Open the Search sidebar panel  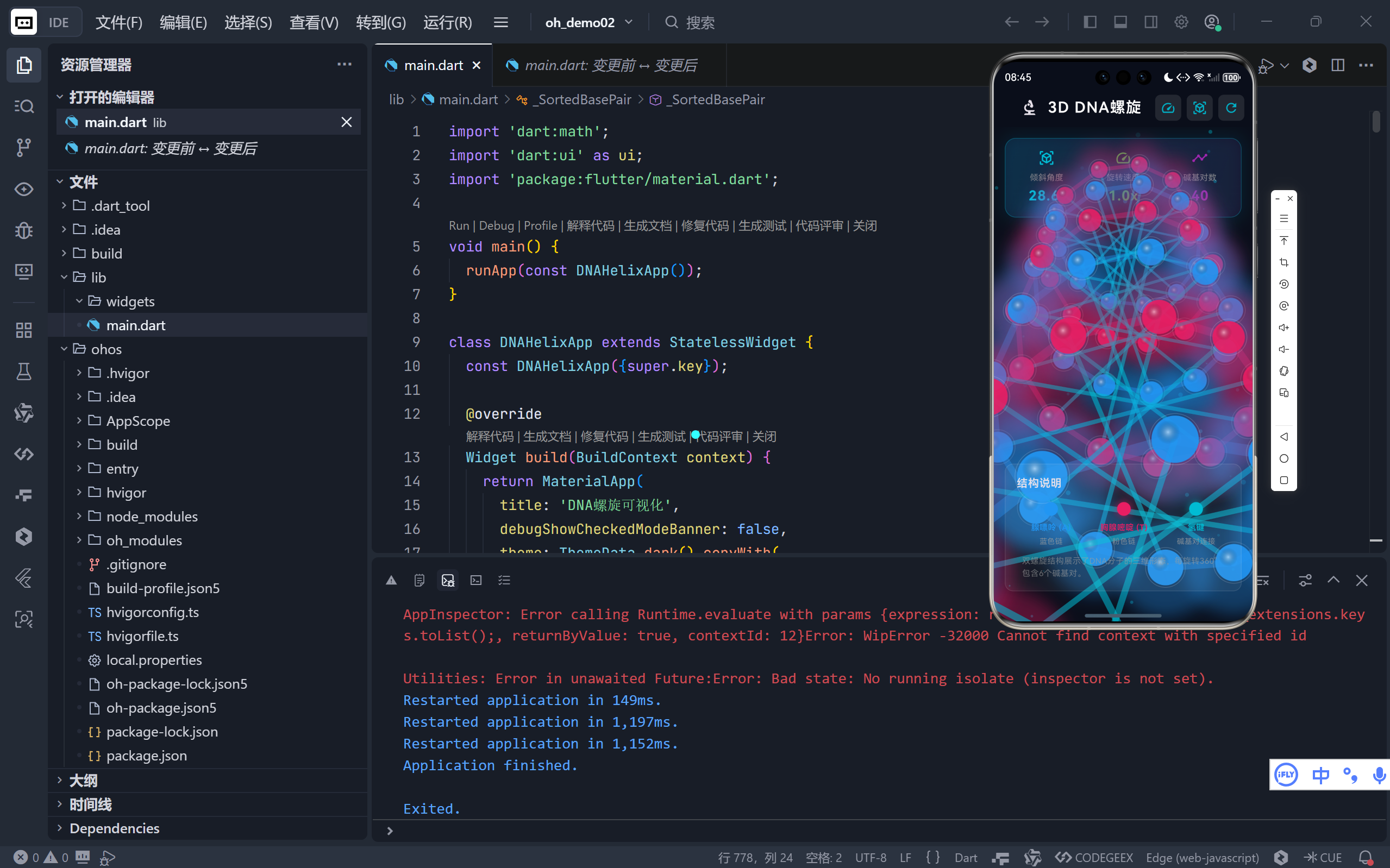23,106
